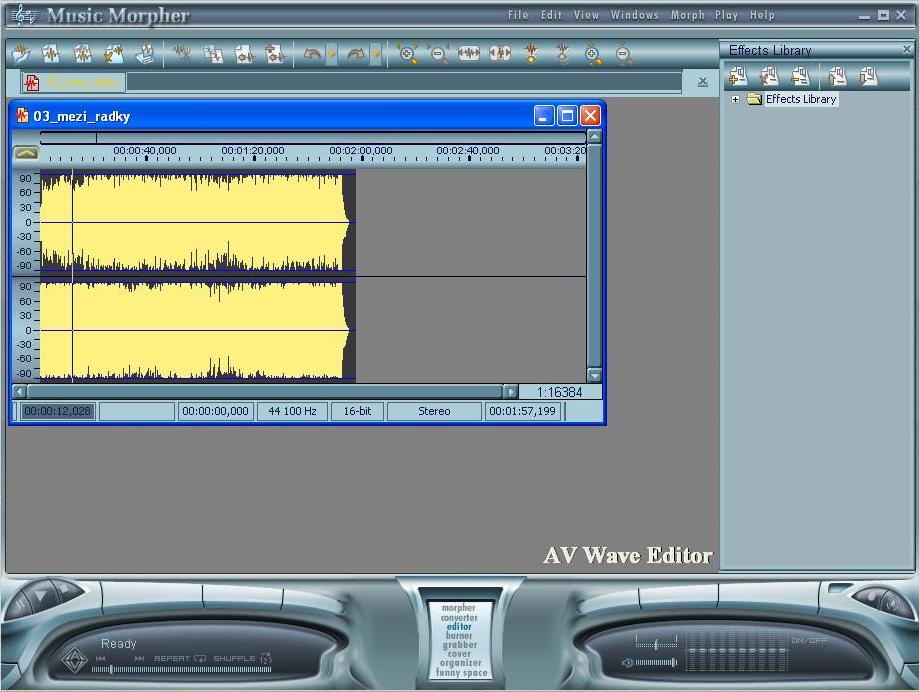The width and height of the screenshot is (919, 692).
Task: Open the File menu
Action: point(517,15)
